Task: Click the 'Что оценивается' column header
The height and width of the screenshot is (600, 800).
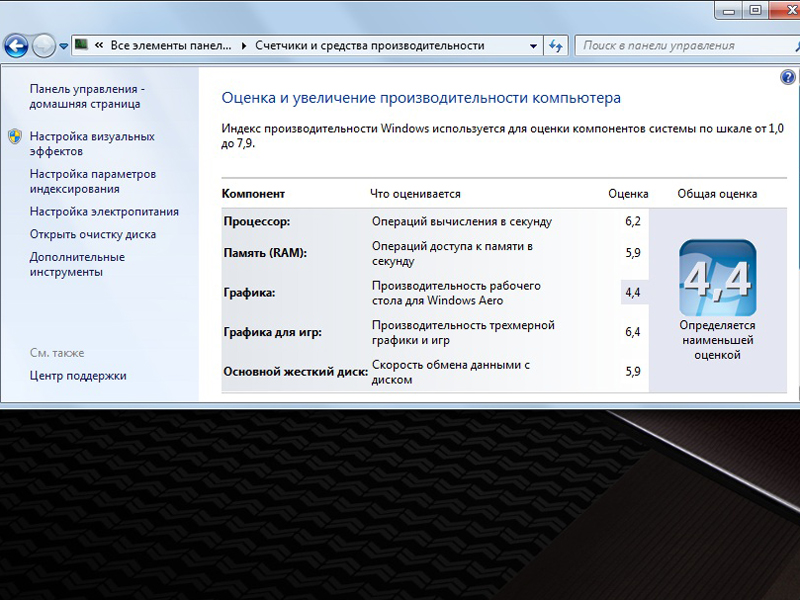Action: tap(415, 194)
